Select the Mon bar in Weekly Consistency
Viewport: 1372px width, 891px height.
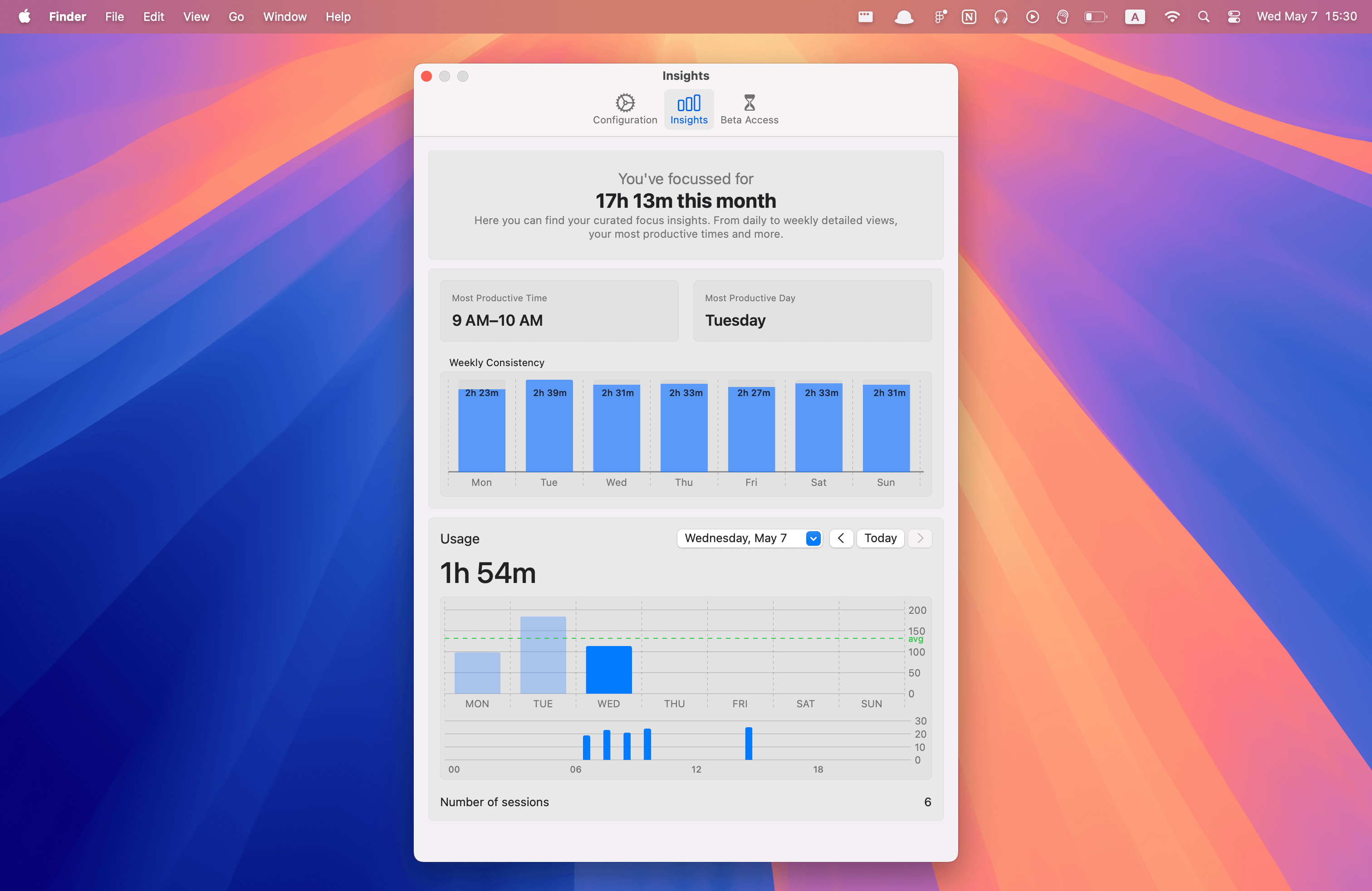point(481,430)
